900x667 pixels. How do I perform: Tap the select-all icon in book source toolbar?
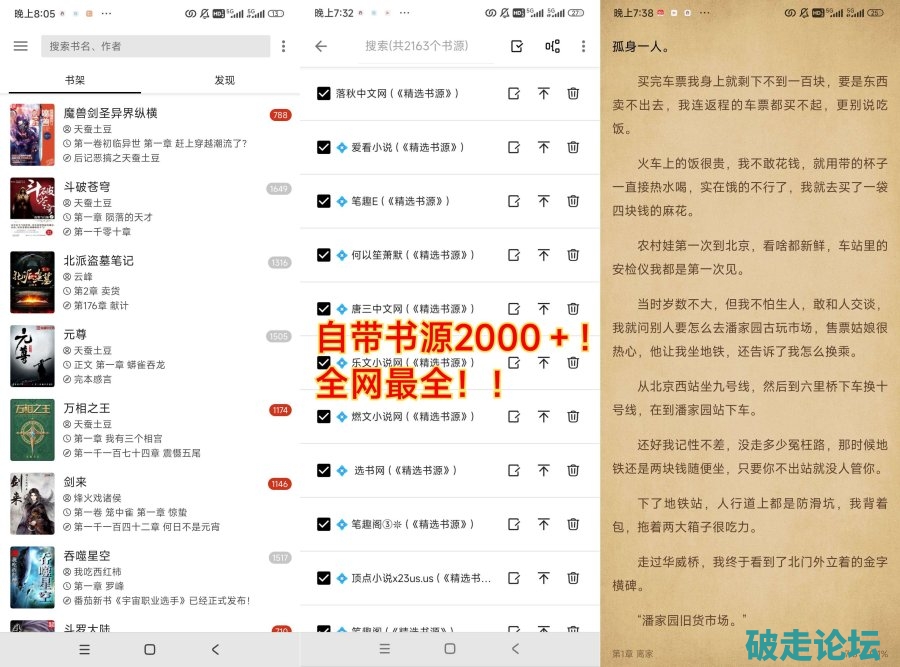[517, 46]
